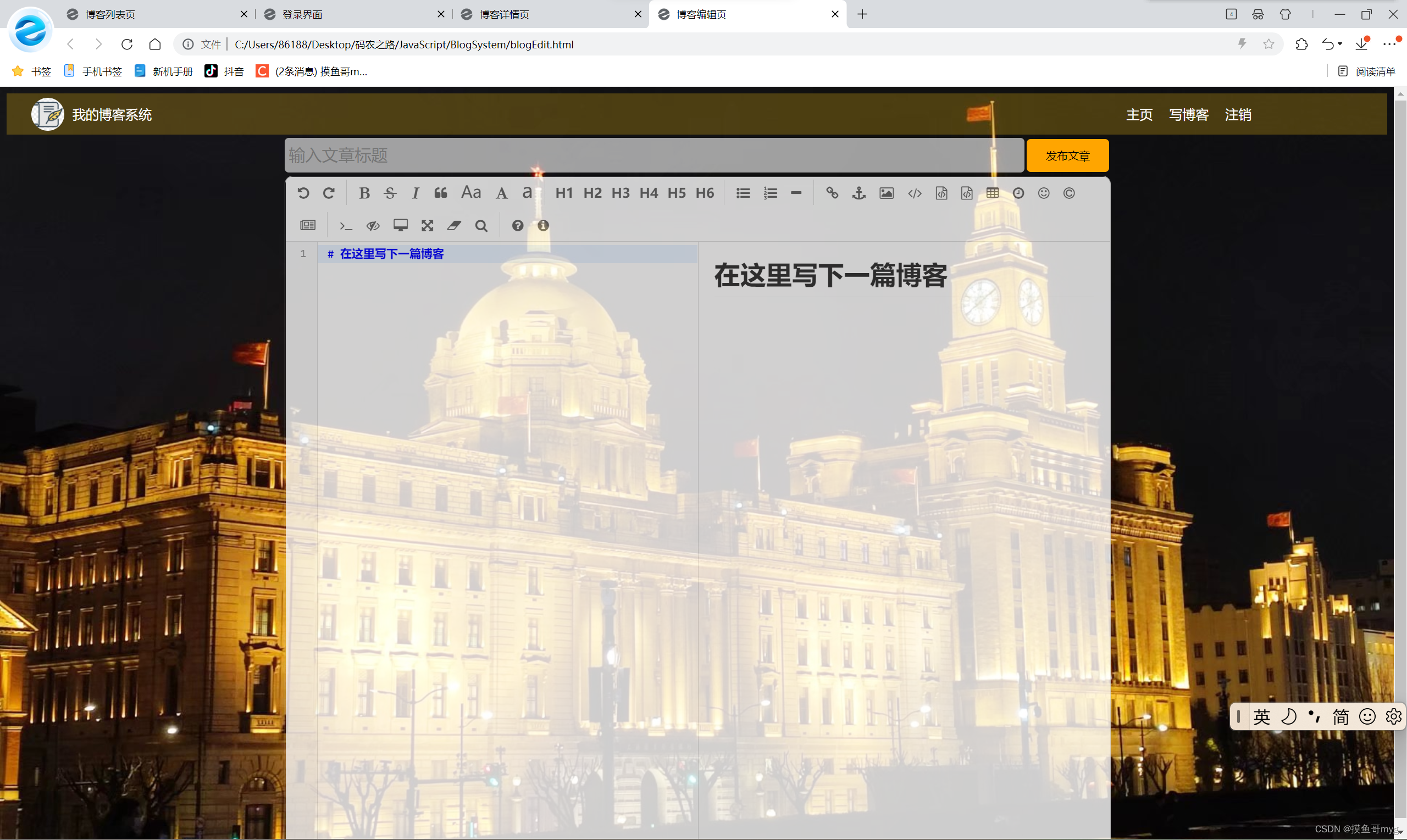This screenshot has height=840, width=1407.
Task: Insert an H3 heading
Action: 621,193
